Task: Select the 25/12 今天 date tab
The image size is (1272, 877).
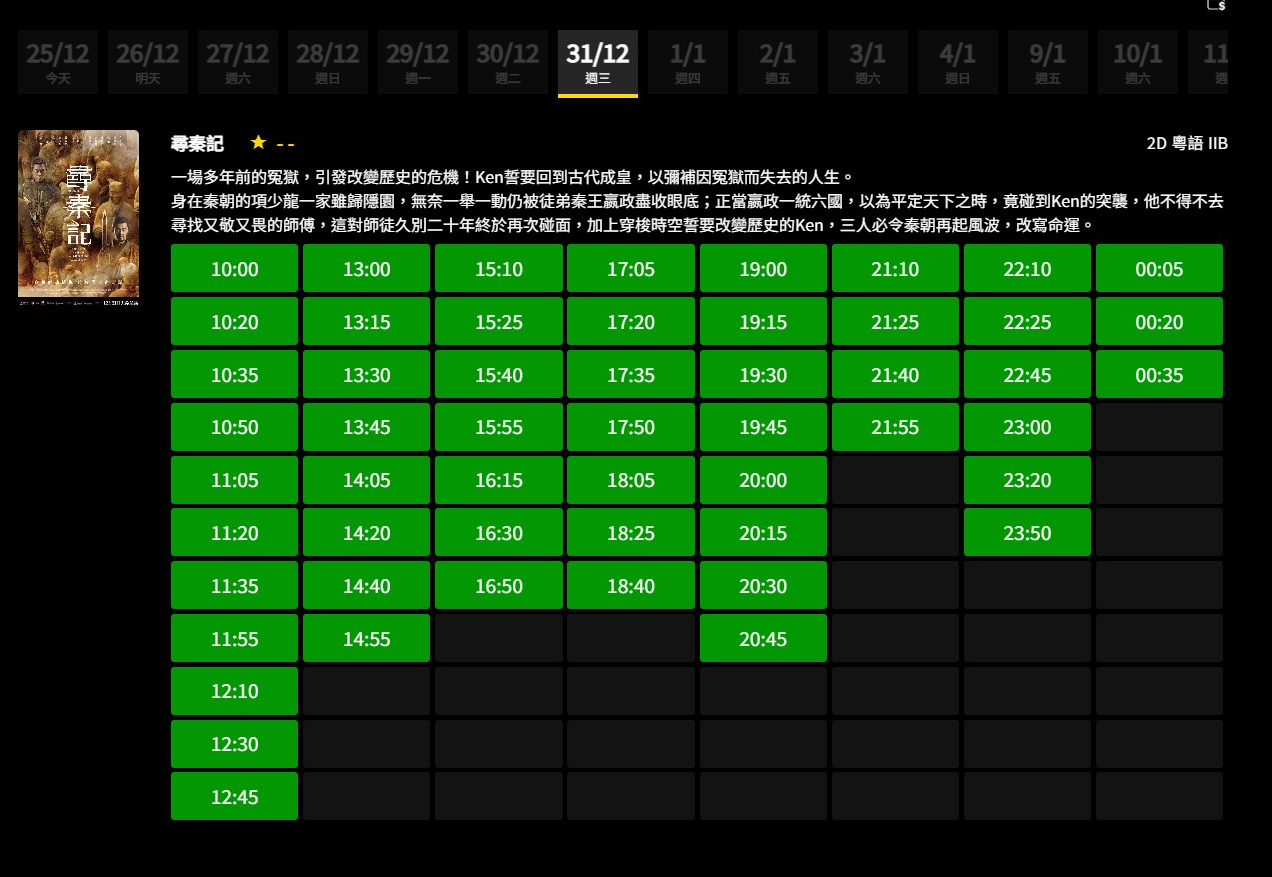Action: coord(57,61)
